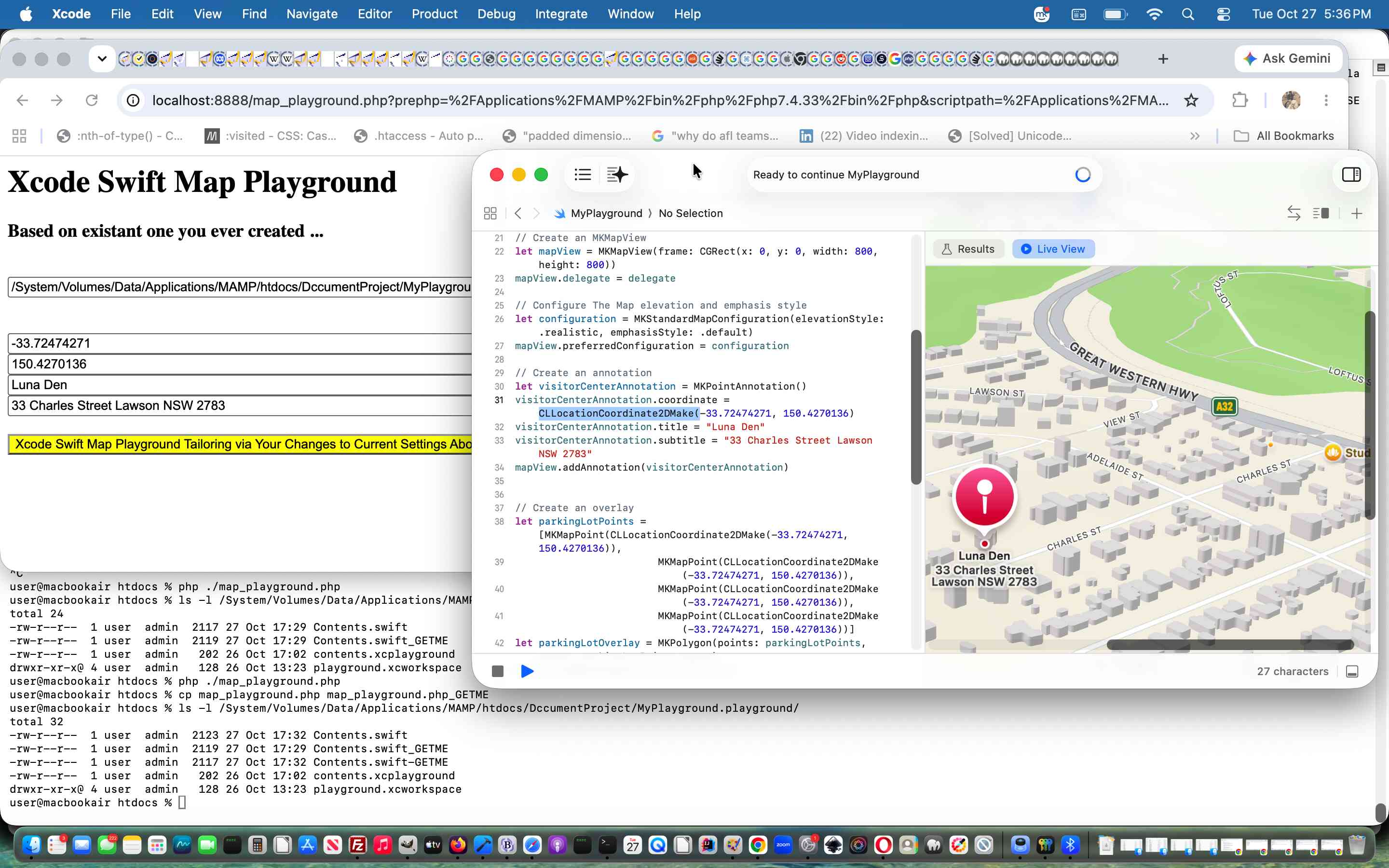The width and height of the screenshot is (1389, 868).
Task: Open the Product menu
Action: click(x=434, y=14)
